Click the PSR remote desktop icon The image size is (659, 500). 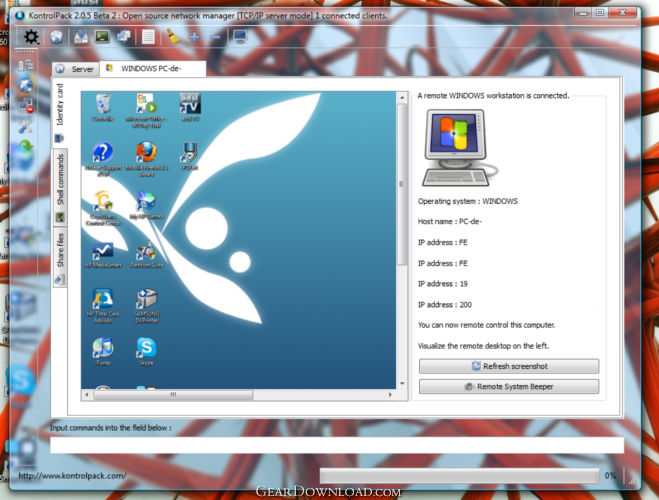pos(190,156)
